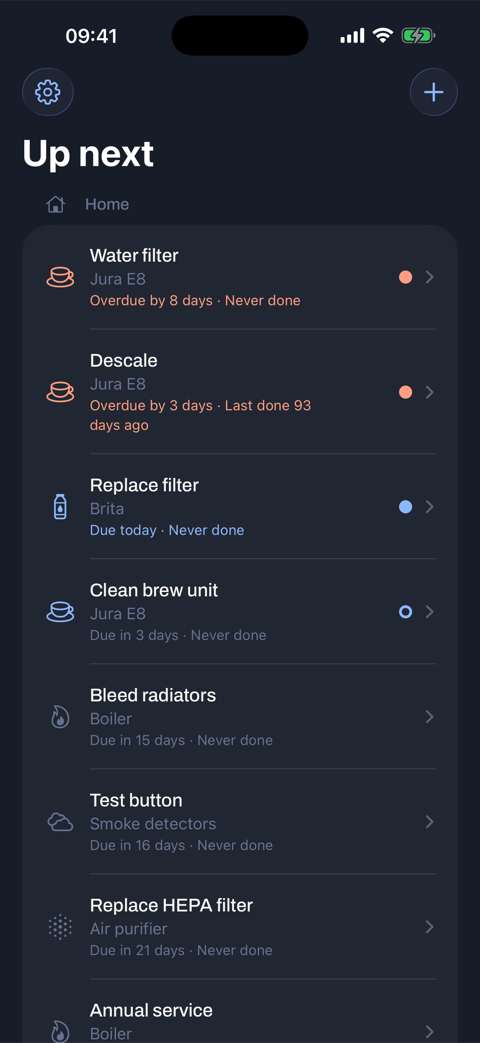
Task: Open Descale details via its chevron
Action: (429, 392)
